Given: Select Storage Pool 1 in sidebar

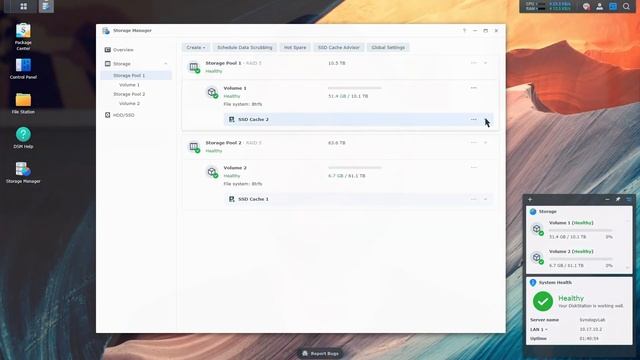Looking at the screenshot, I should tap(136, 76).
